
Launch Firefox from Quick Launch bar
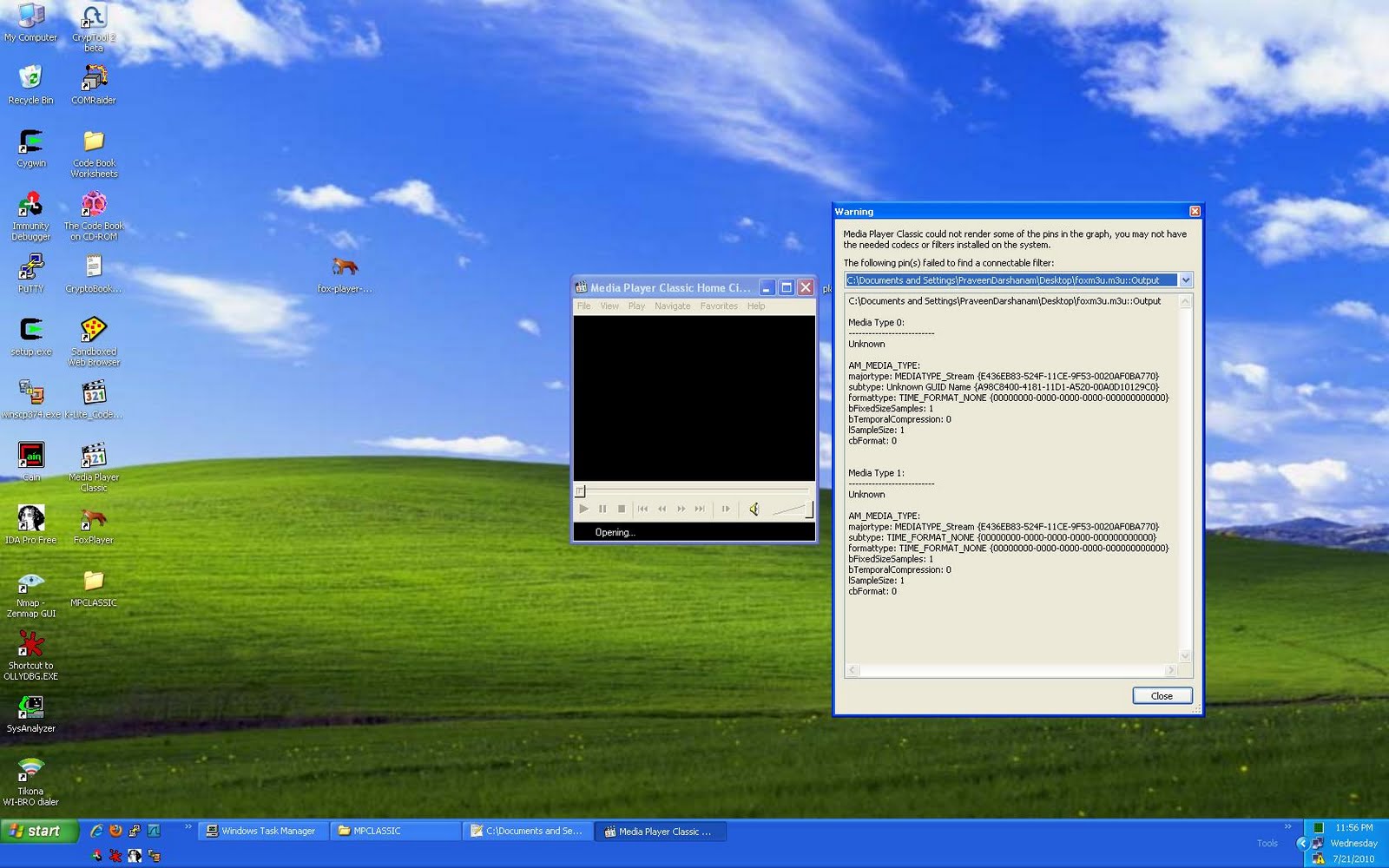click(x=115, y=831)
